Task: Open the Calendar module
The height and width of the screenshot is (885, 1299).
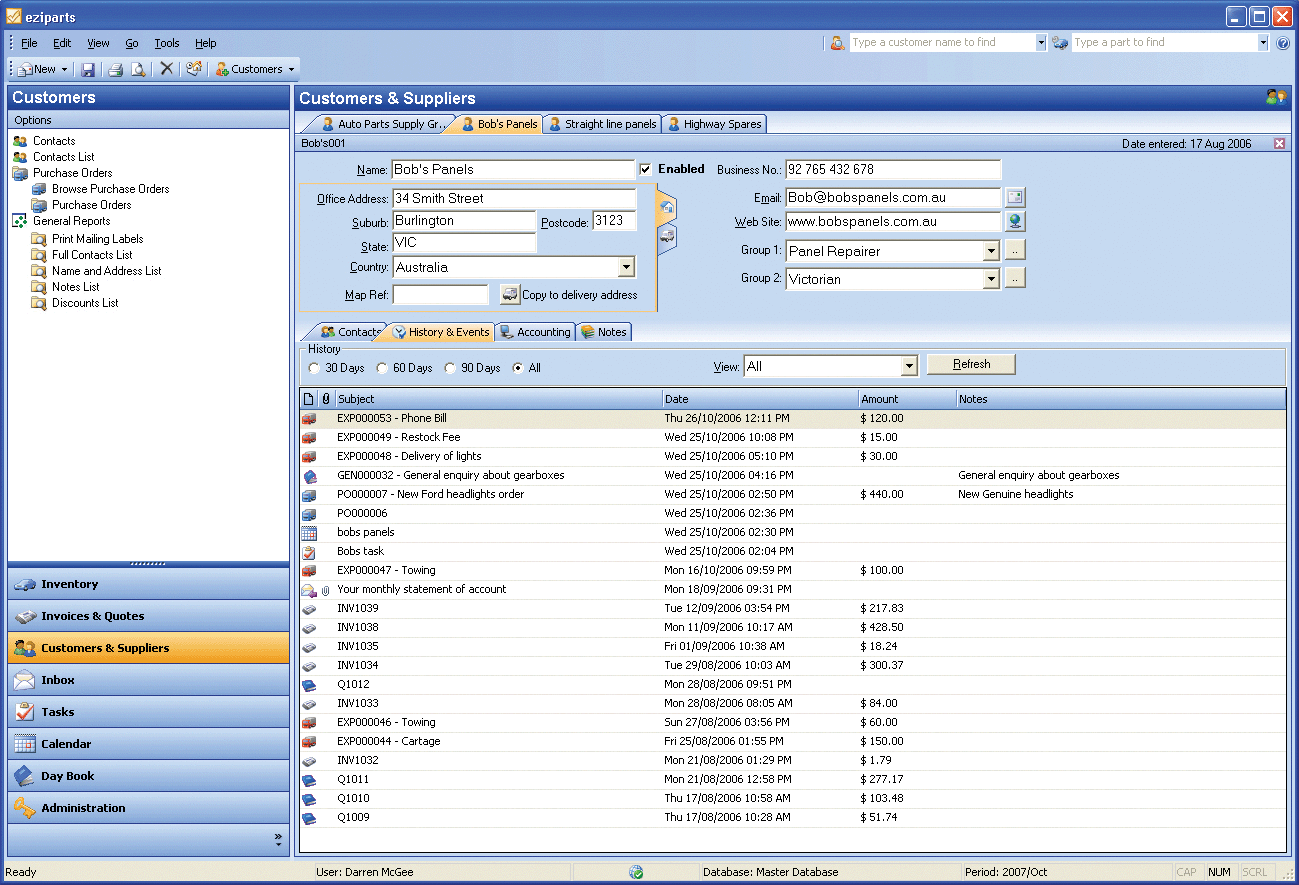Action: click(148, 744)
